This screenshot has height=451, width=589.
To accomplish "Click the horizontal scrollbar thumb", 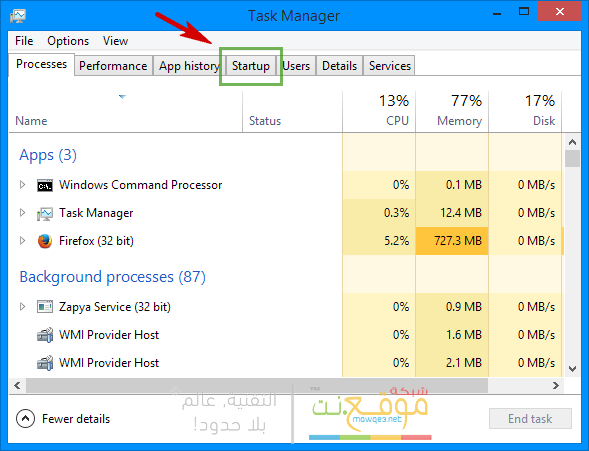I will (x=257, y=386).
